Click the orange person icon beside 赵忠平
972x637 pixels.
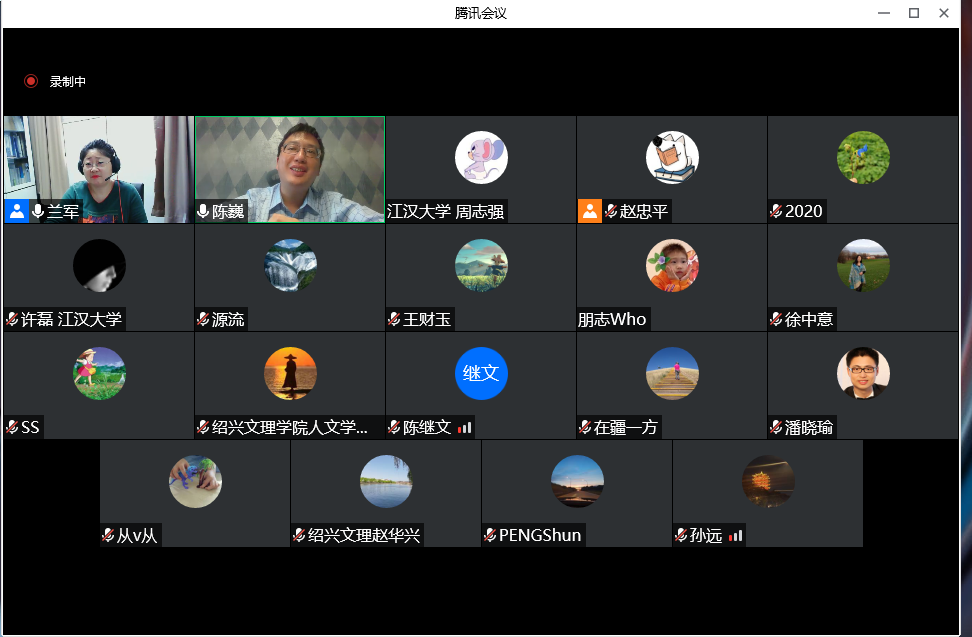(x=590, y=211)
